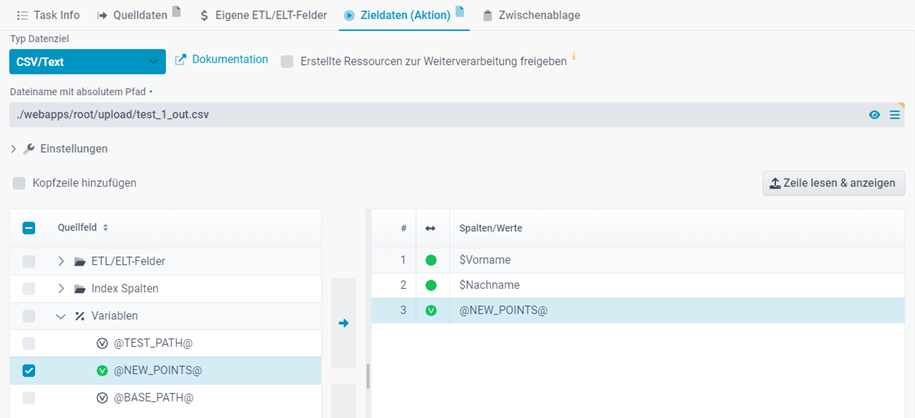Click the V icon of @TEST_PATH@
This screenshot has width=915, height=418.
click(x=102, y=343)
